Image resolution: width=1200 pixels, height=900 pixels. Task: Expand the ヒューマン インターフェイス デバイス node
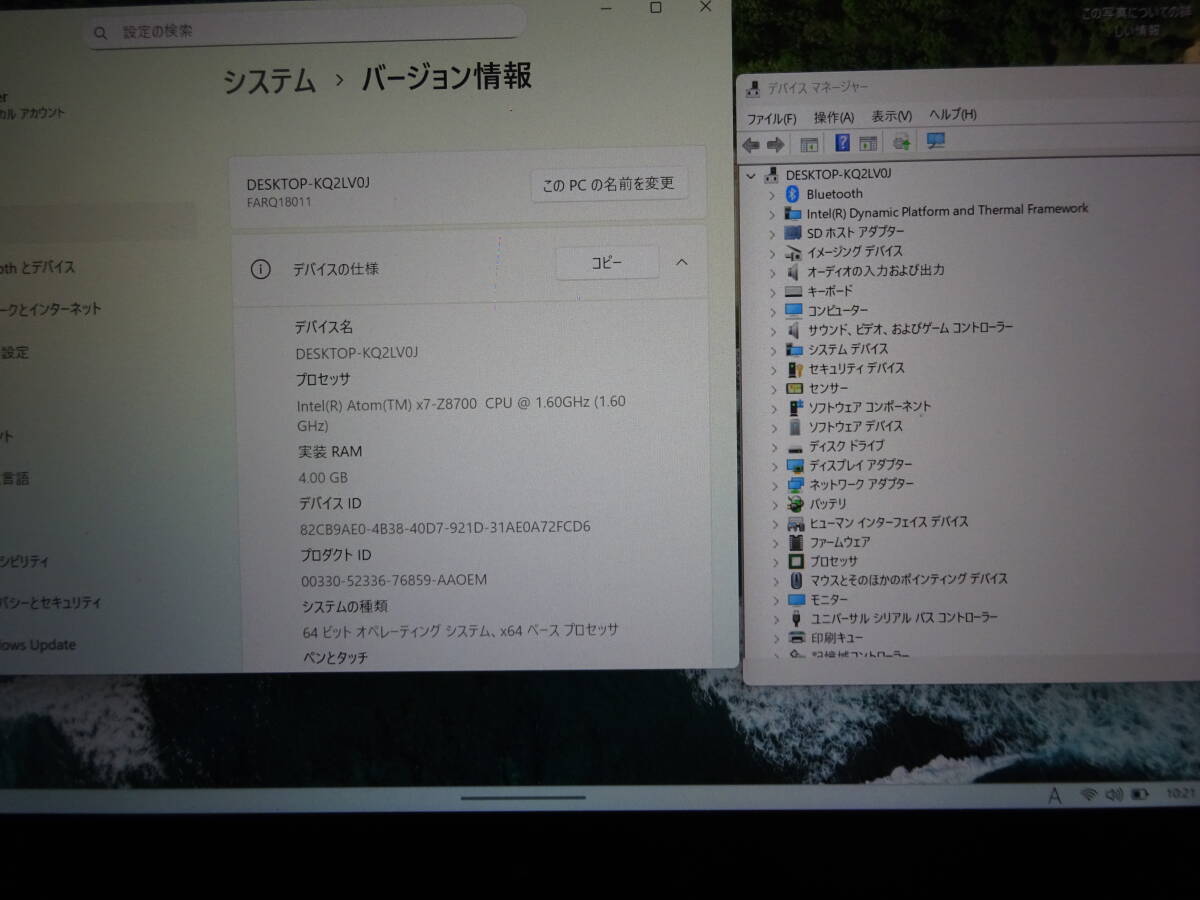(774, 524)
